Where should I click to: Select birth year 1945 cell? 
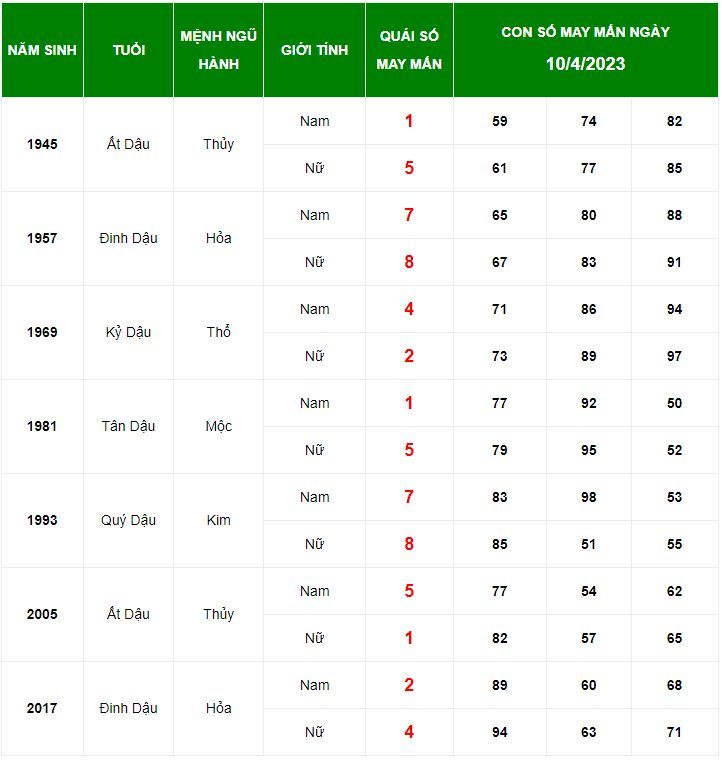pos(42,144)
